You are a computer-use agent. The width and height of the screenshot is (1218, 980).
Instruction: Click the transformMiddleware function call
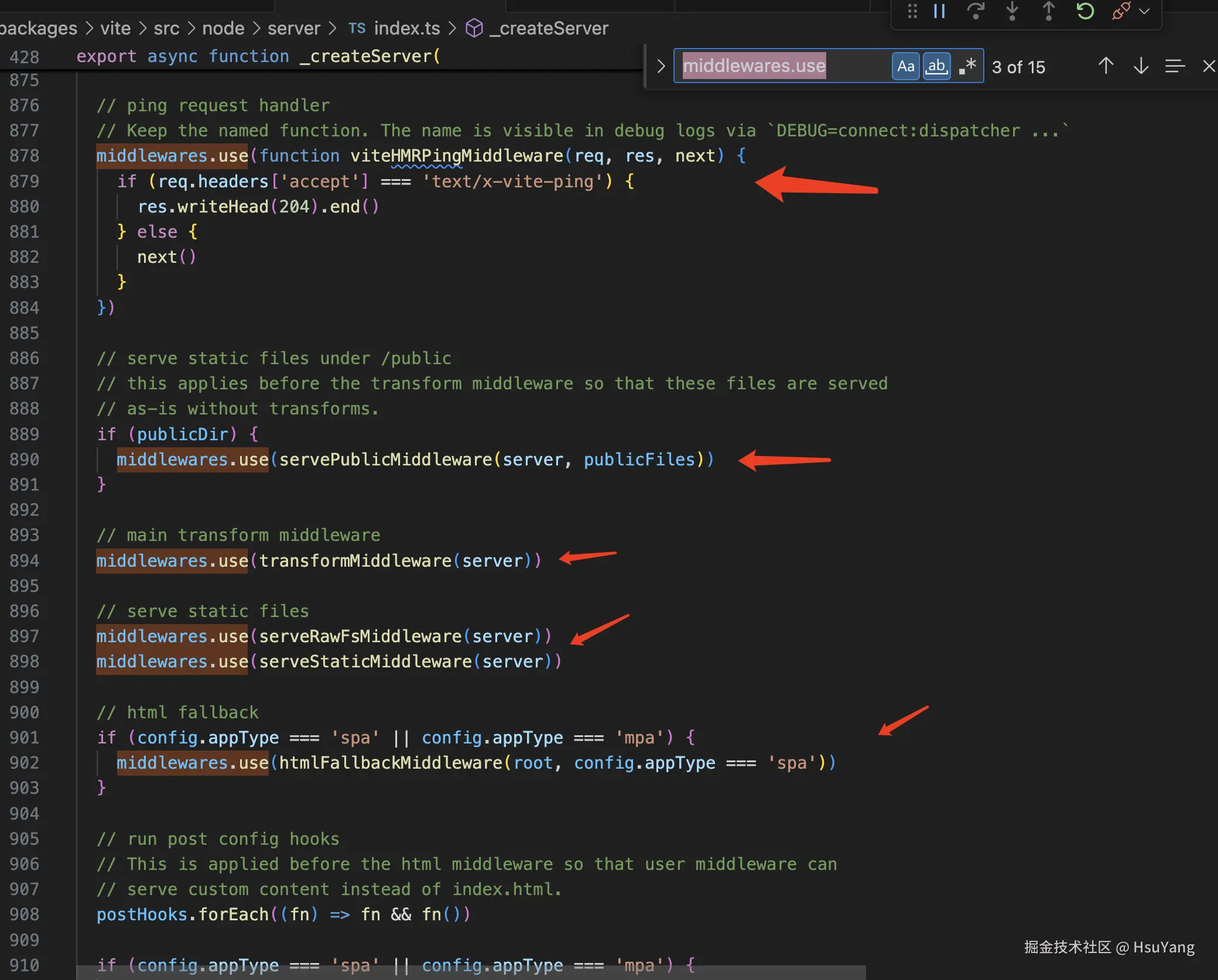coord(355,561)
